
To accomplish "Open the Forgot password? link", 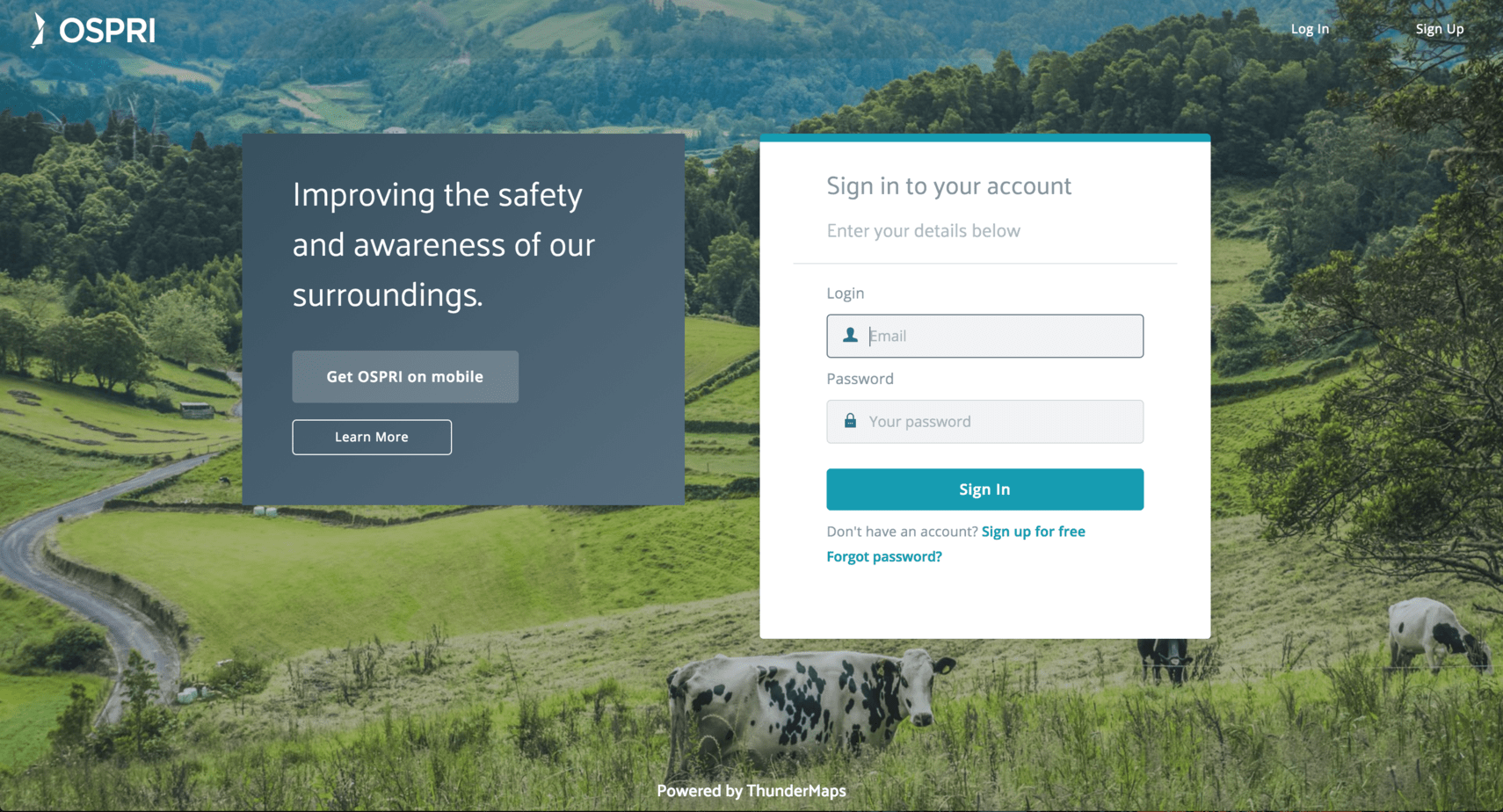I will [x=884, y=556].
